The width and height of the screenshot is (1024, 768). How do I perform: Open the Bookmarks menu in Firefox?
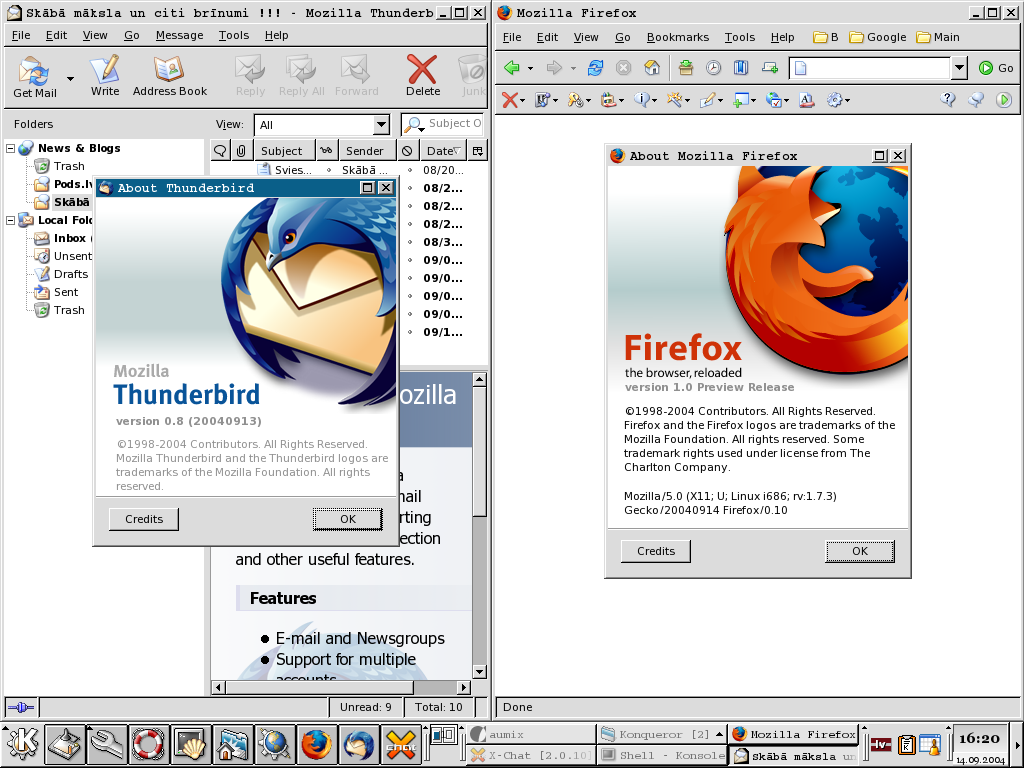677,37
